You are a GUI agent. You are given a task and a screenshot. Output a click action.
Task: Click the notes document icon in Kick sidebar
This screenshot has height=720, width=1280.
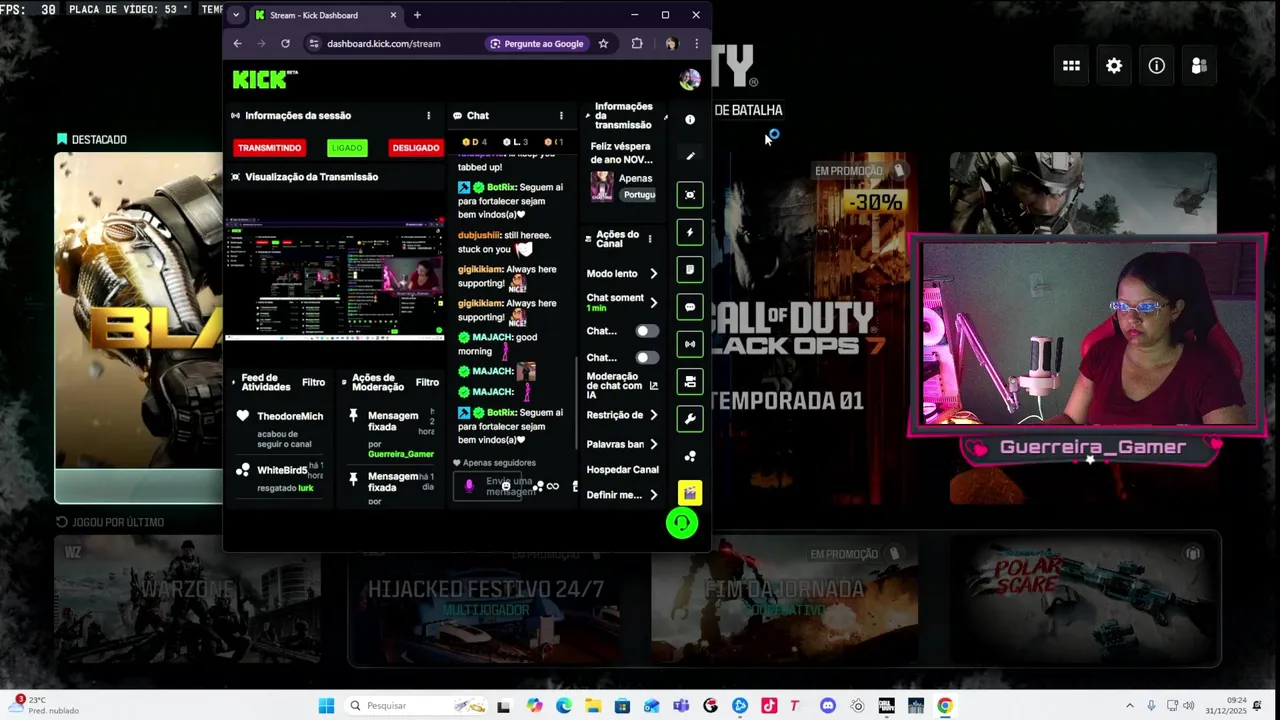(690, 270)
